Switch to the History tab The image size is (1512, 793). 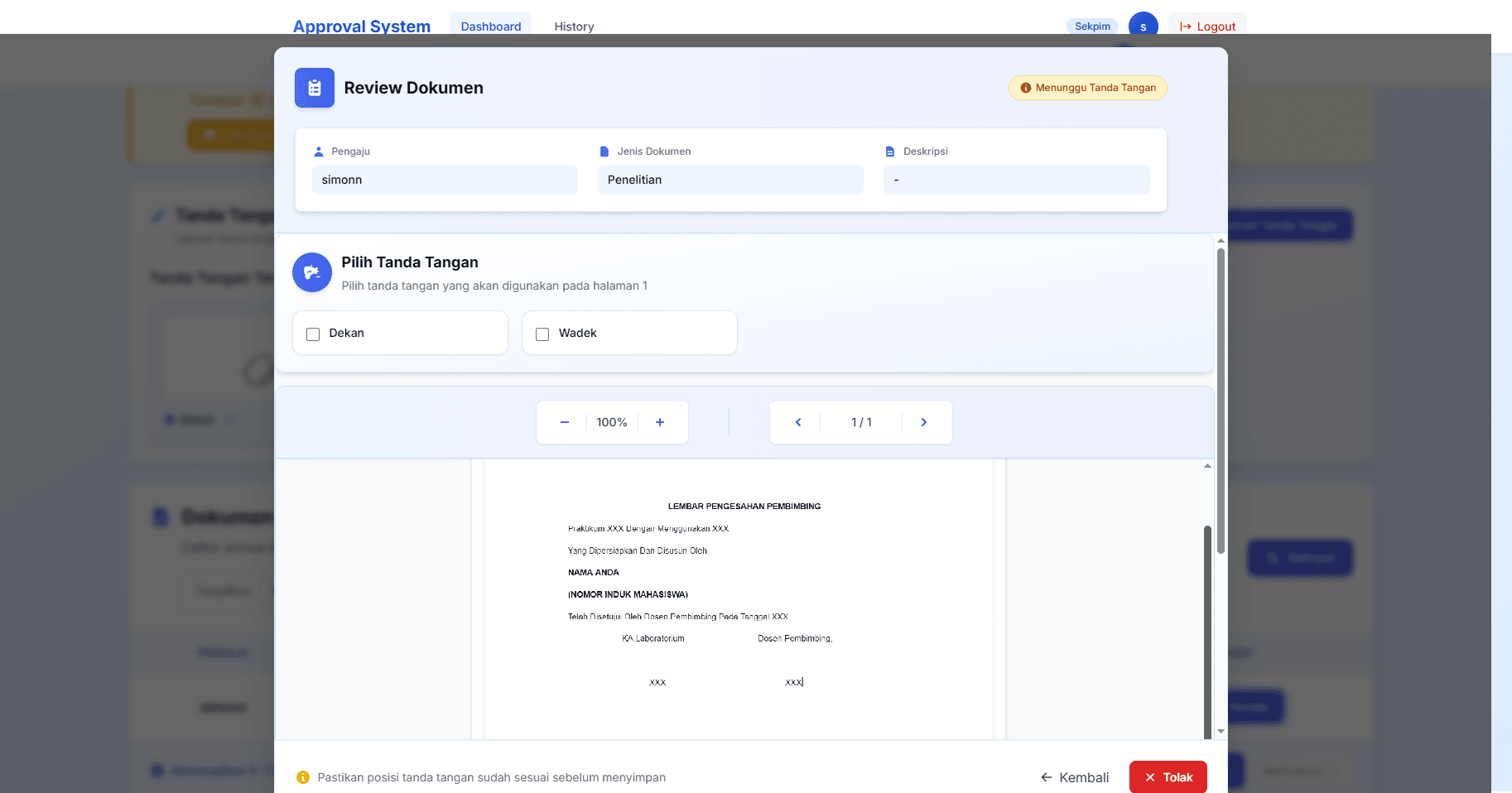click(x=574, y=26)
